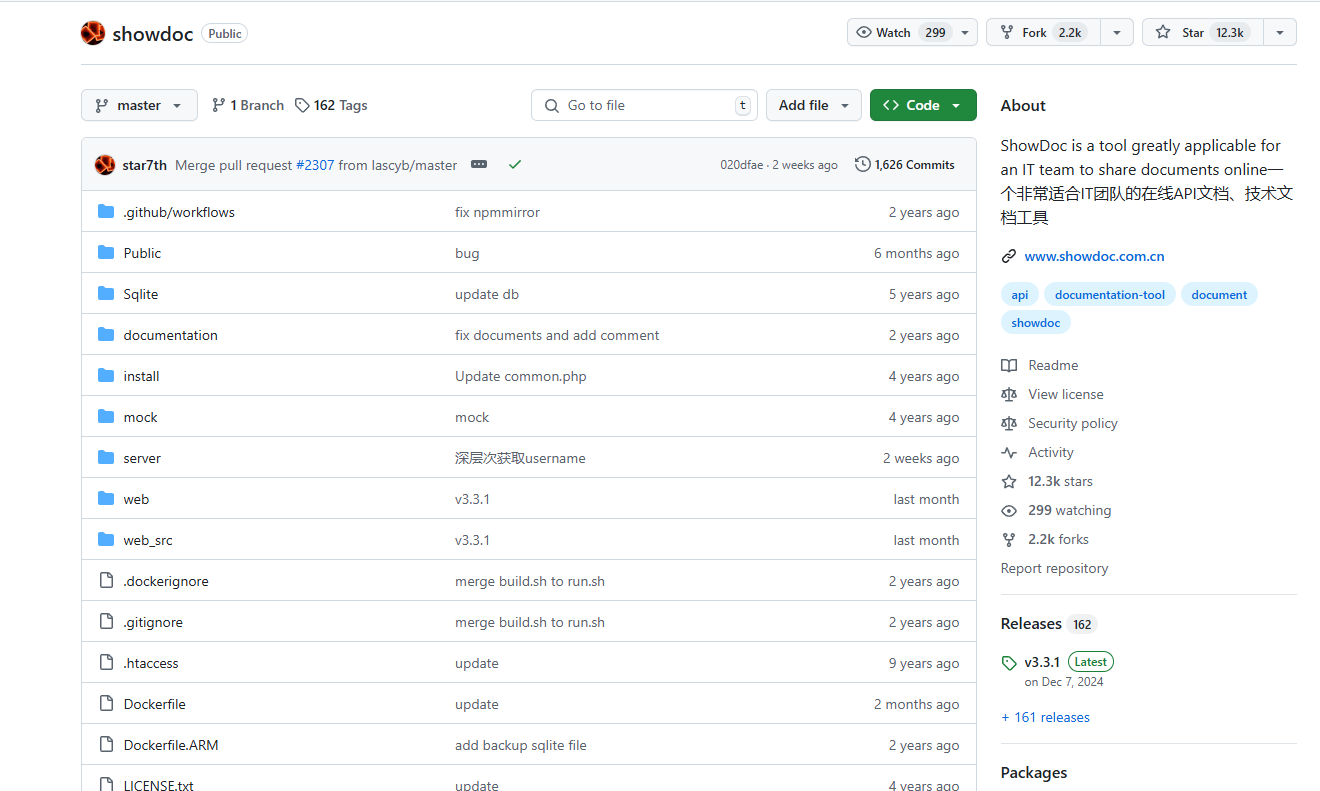Open commit message 'update db'
1320x791 pixels.
[x=487, y=294]
